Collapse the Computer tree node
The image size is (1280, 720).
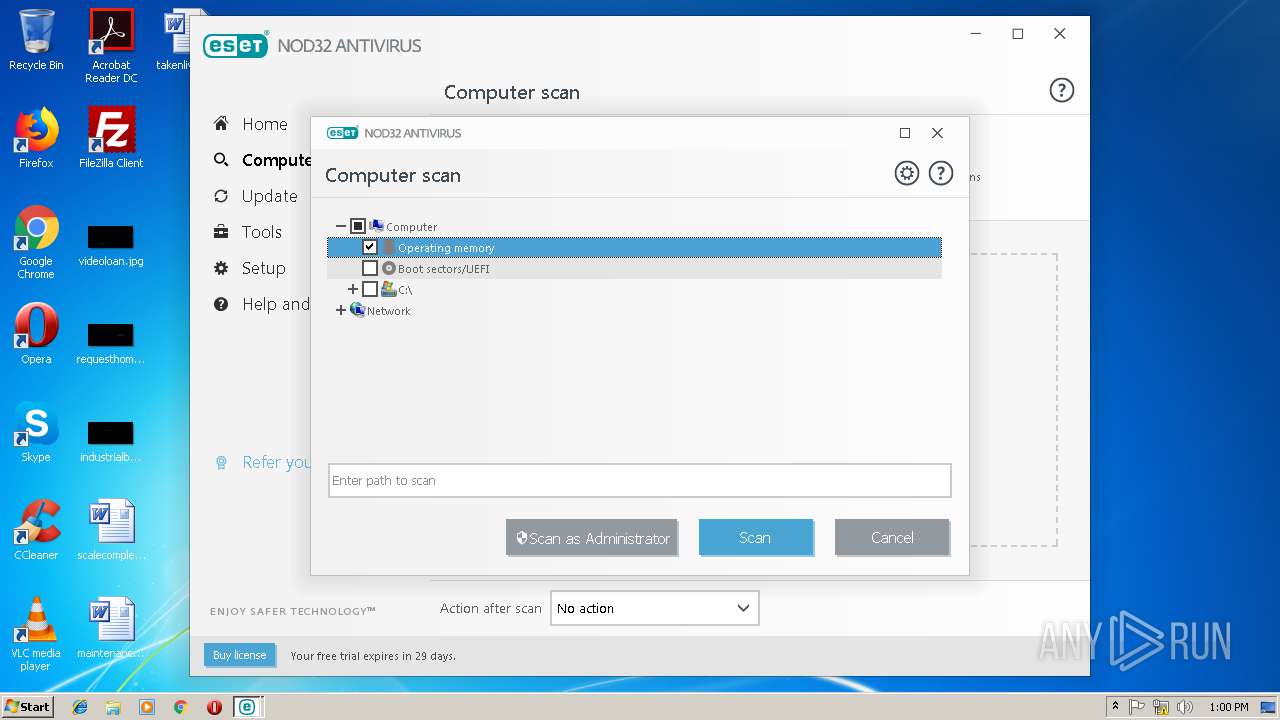click(341, 226)
